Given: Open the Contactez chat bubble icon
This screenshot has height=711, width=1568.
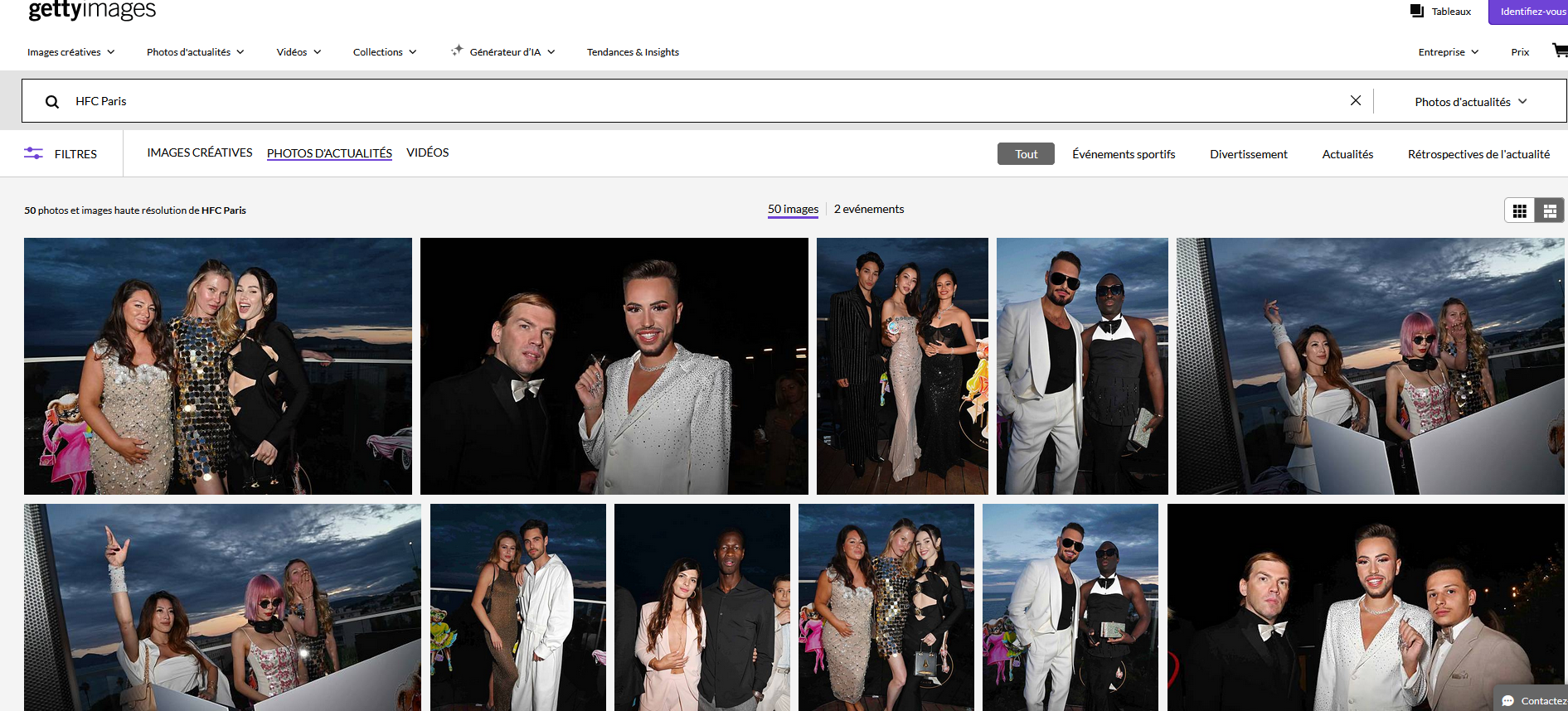Looking at the screenshot, I should click(1508, 701).
